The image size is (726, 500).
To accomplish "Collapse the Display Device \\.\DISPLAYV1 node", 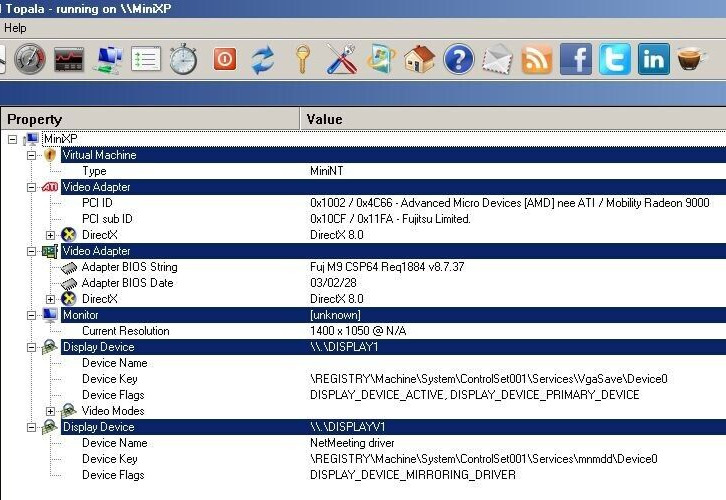I will point(31,427).
